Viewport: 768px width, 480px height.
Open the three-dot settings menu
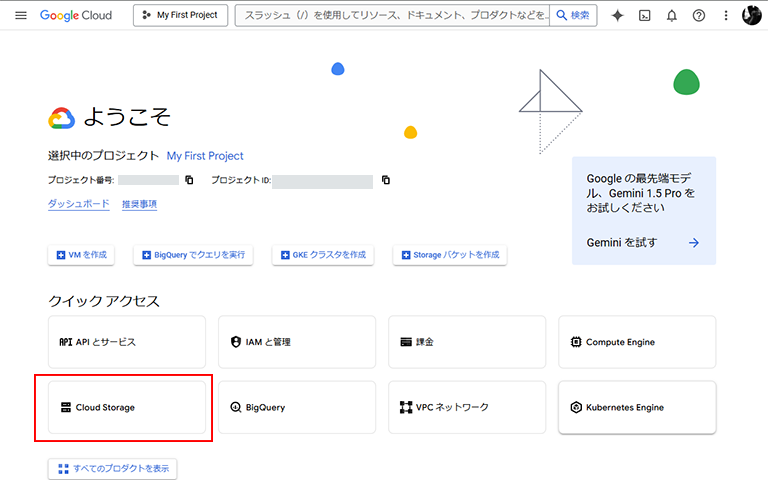pos(726,16)
